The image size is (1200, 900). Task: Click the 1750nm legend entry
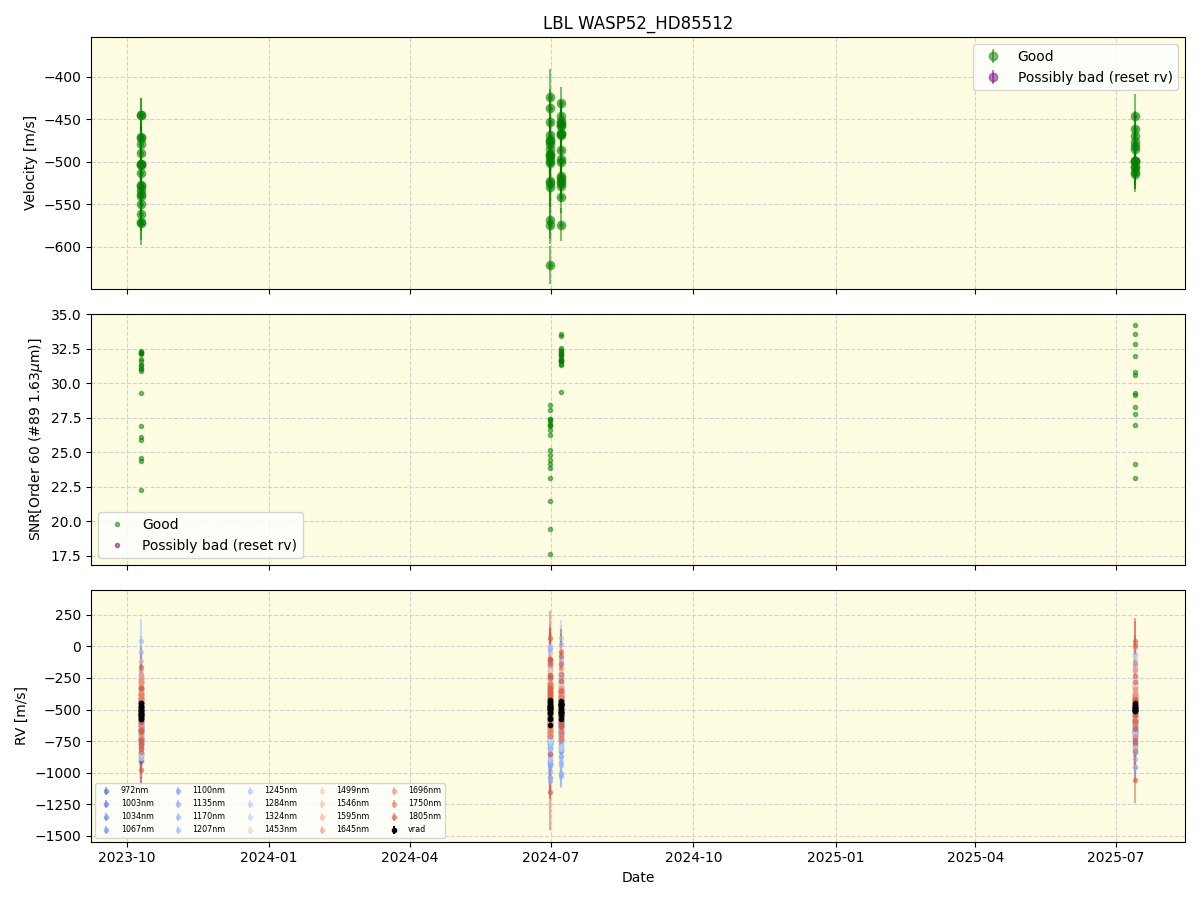415,803
